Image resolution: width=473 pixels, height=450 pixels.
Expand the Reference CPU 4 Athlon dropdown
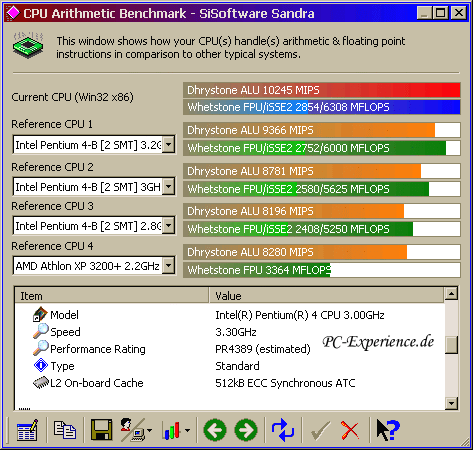(x=169, y=266)
